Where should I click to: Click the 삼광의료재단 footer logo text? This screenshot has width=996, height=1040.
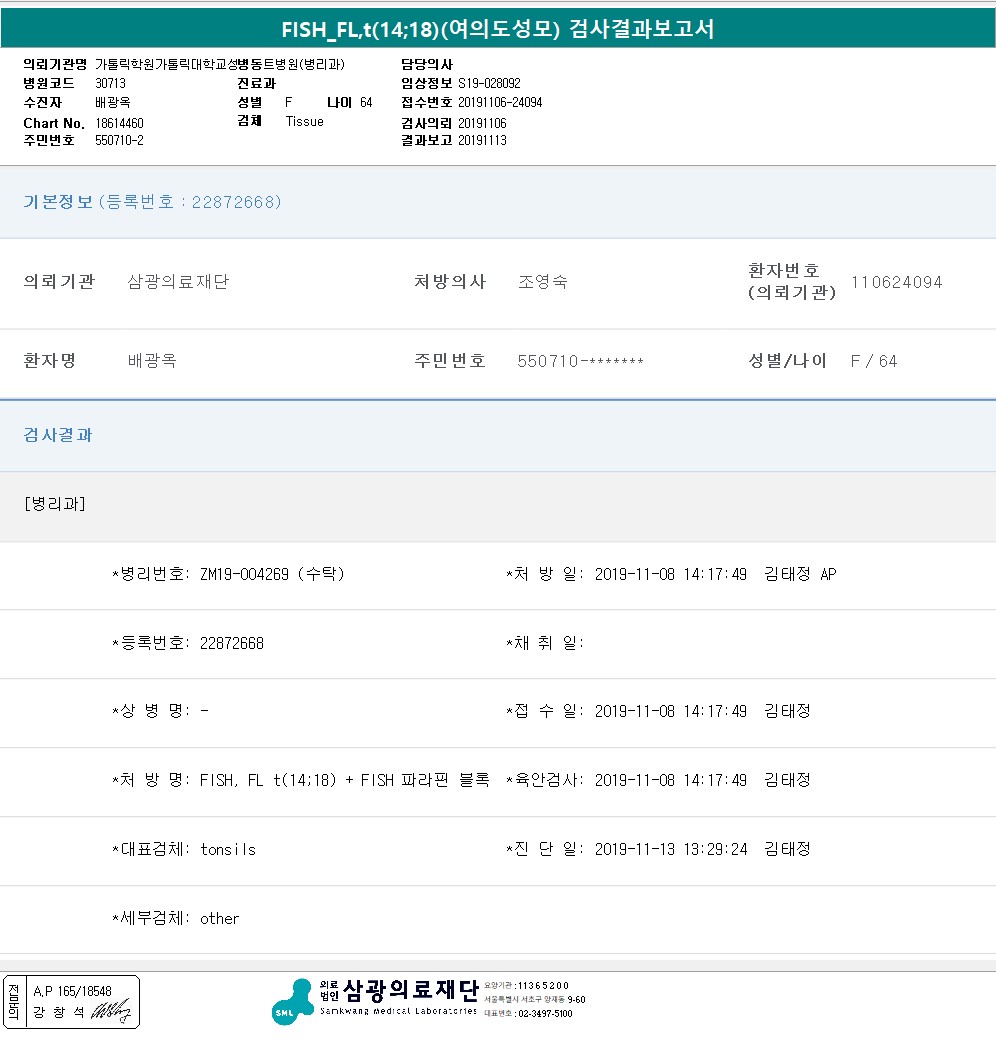click(x=410, y=990)
